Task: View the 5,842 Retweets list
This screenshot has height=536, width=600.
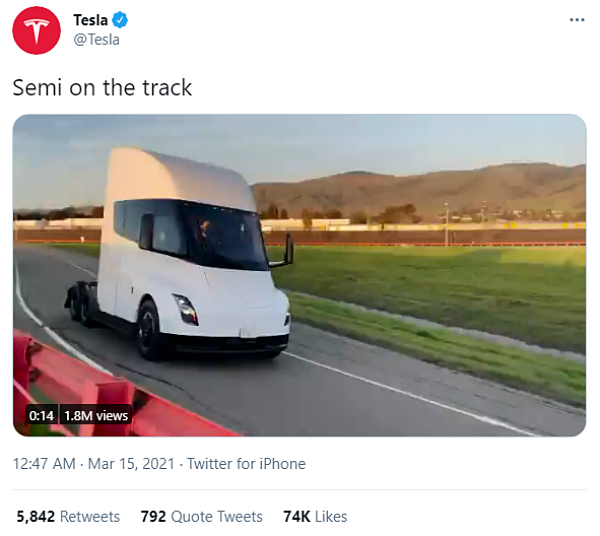Action: [x=68, y=516]
